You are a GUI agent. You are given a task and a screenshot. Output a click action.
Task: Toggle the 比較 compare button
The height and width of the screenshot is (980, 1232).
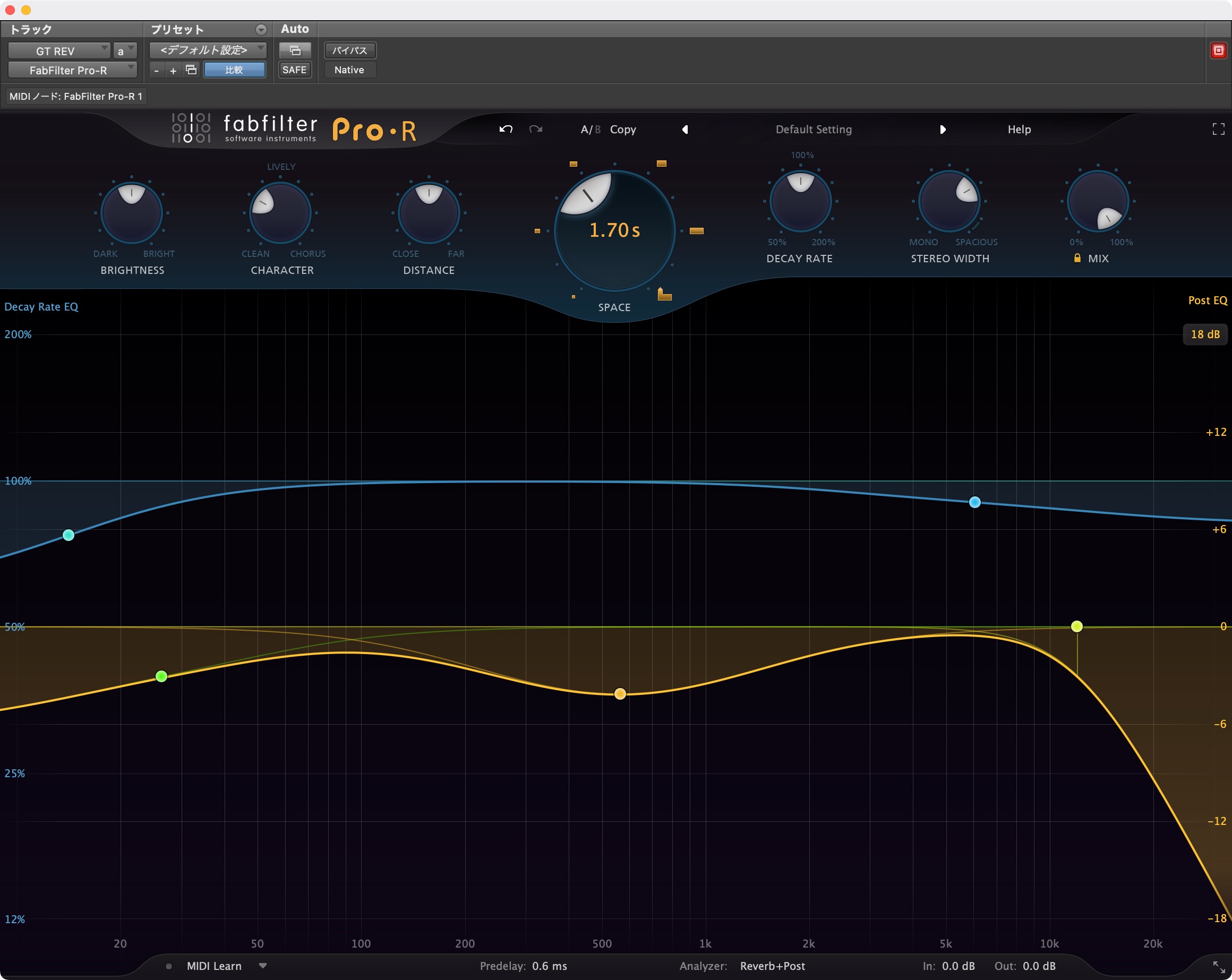234,70
